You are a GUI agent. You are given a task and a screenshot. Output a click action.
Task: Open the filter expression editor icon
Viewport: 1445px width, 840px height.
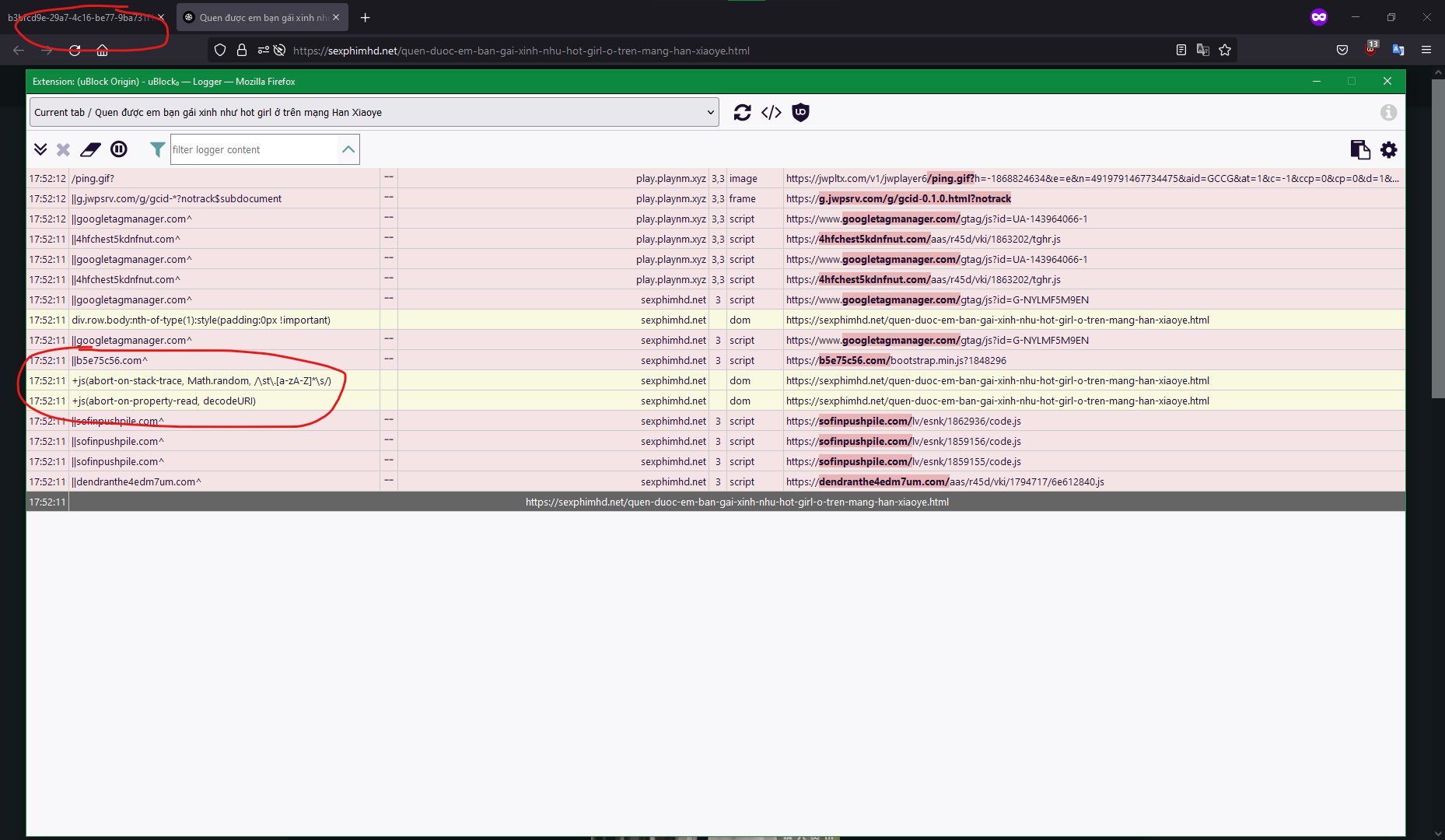(771, 112)
